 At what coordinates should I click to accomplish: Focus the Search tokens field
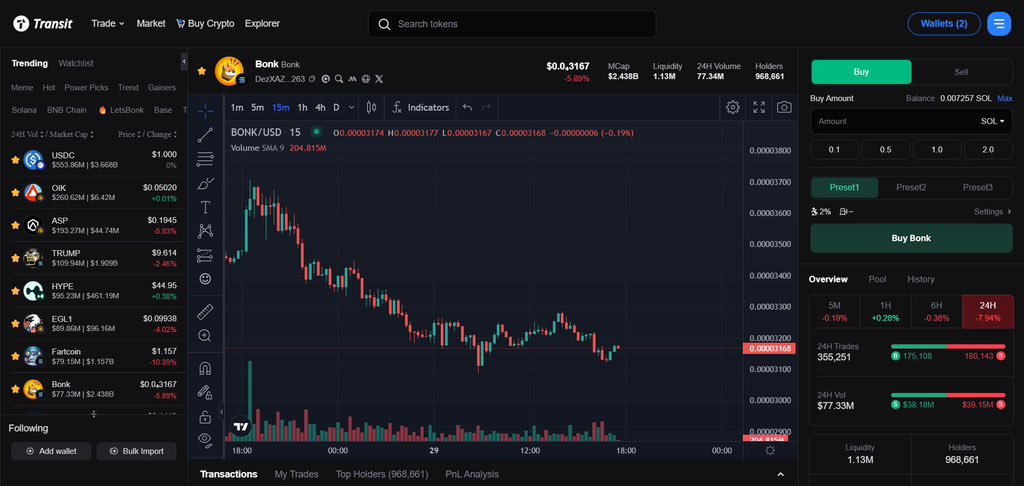[x=512, y=24]
